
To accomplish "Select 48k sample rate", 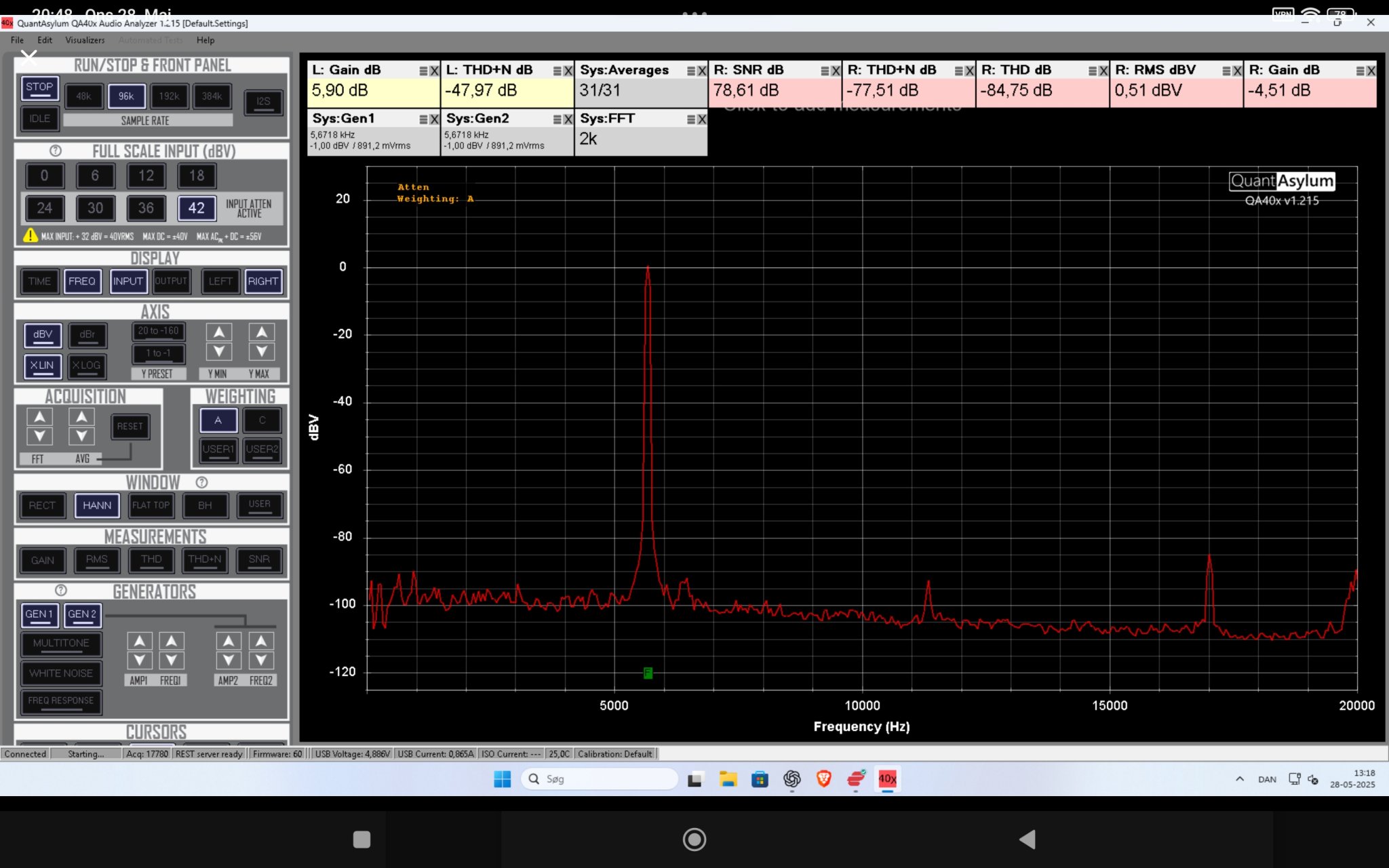I will click(x=83, y=96).
